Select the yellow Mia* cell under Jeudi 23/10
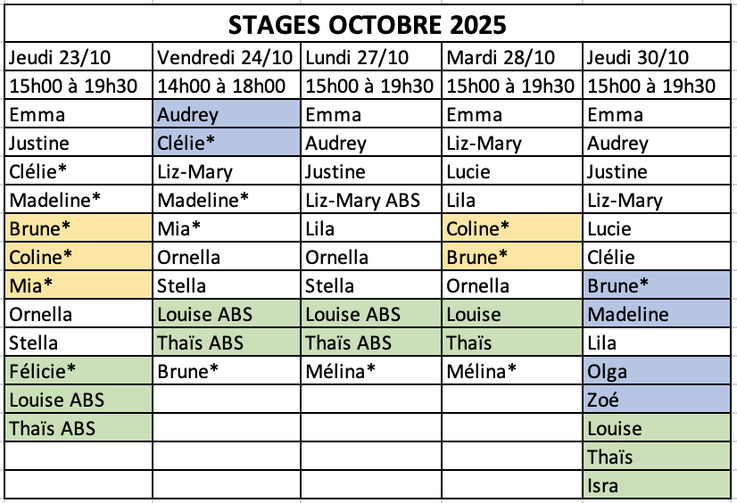The image size is (737, 503). [78, 286]
